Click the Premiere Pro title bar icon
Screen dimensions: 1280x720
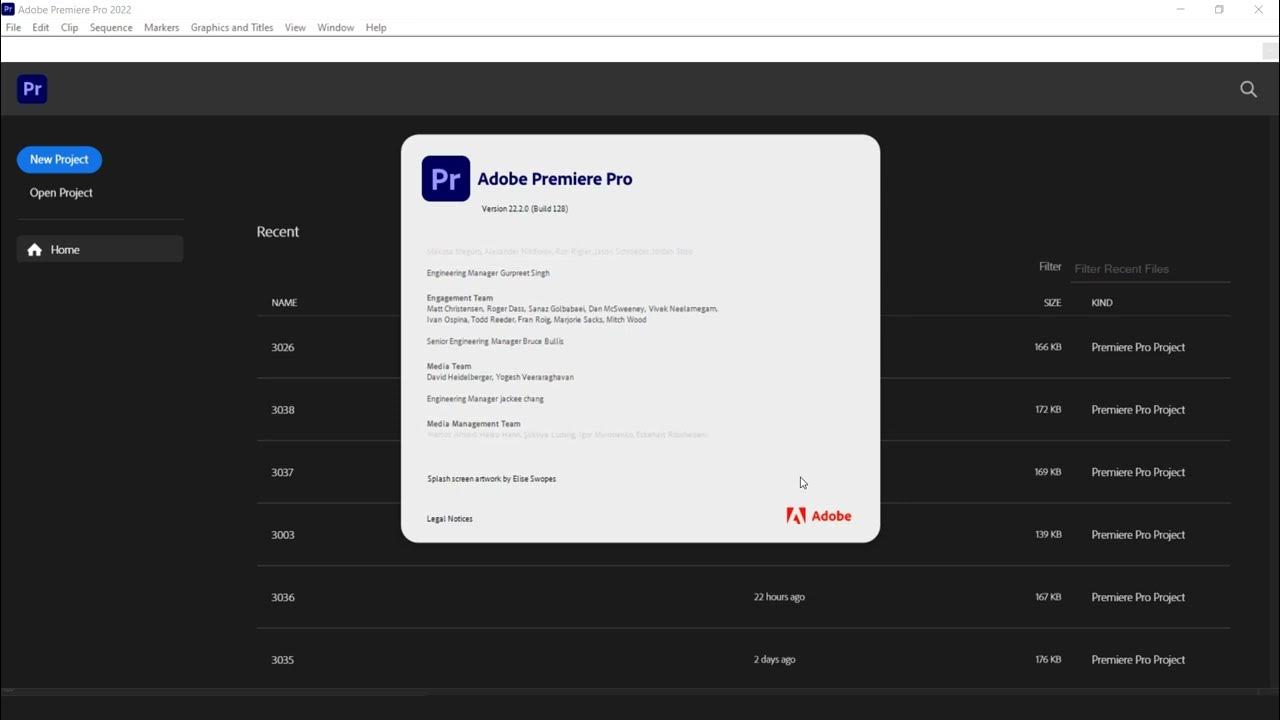[x=8, y=9]
